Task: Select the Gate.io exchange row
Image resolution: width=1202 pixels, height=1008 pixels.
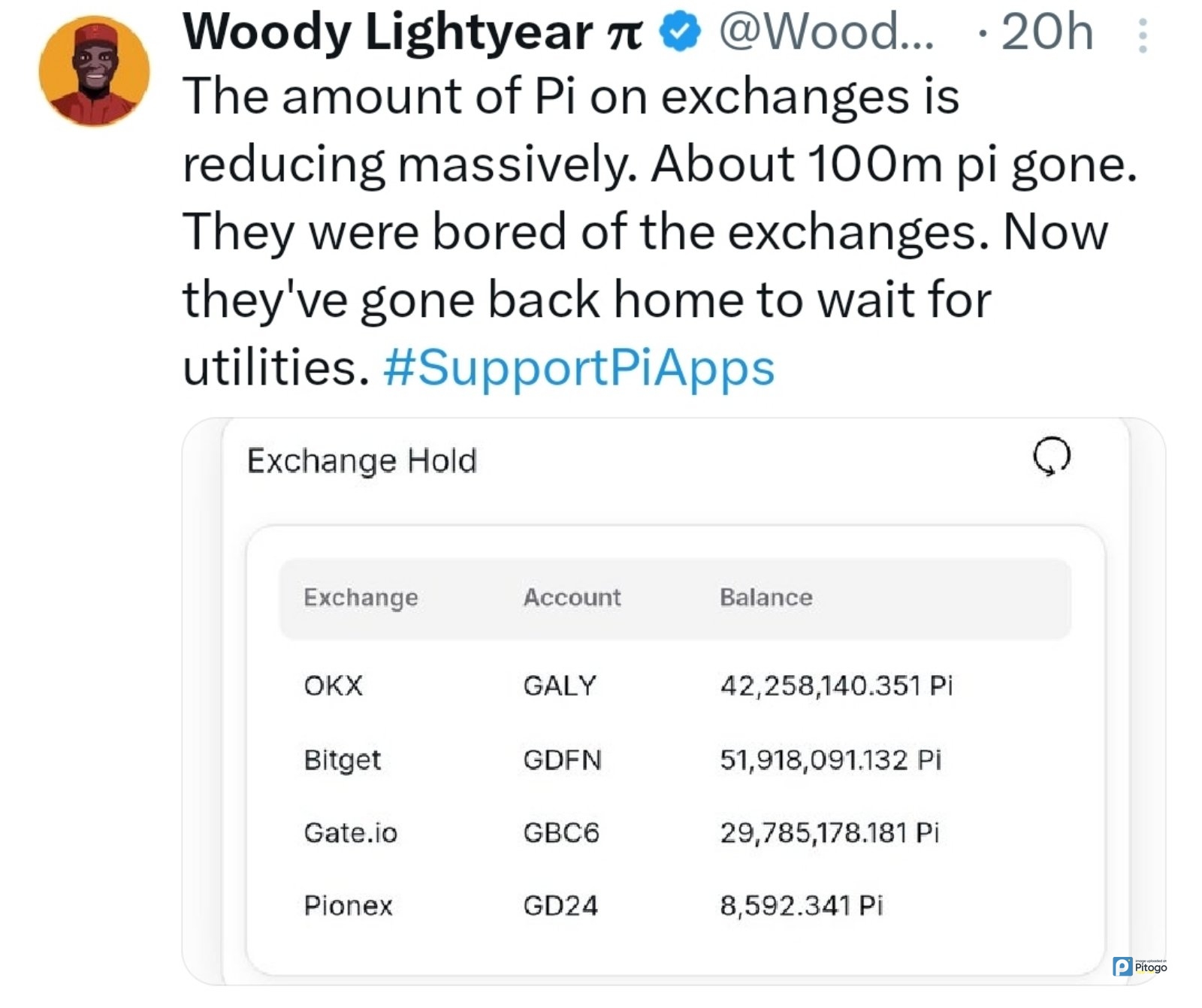Action: 351,832
